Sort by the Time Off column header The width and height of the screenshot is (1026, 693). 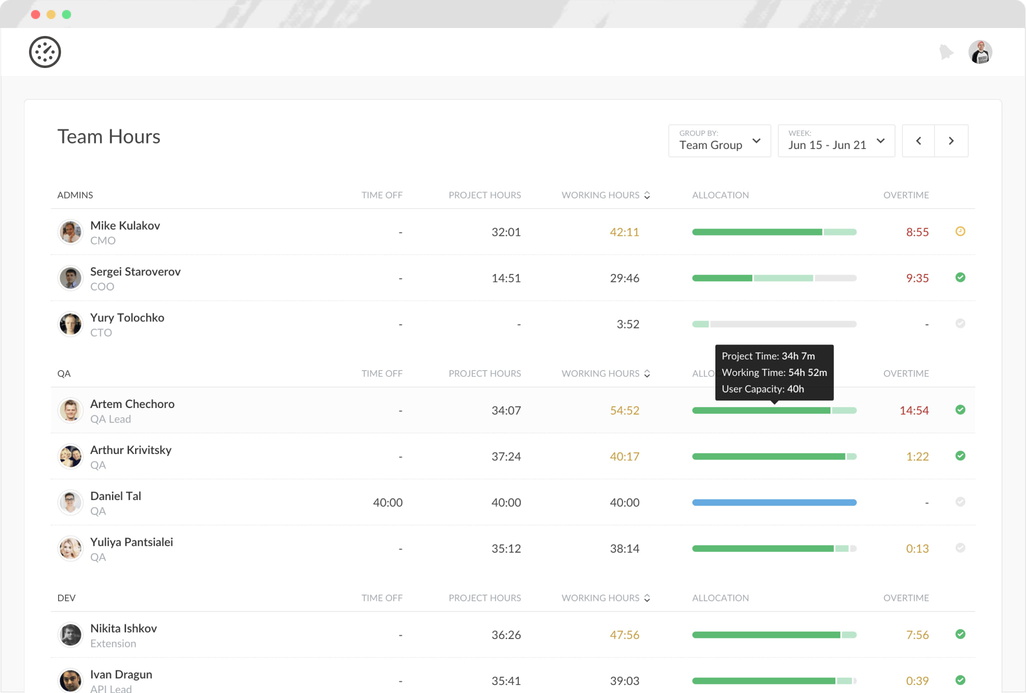coord(381,194)
